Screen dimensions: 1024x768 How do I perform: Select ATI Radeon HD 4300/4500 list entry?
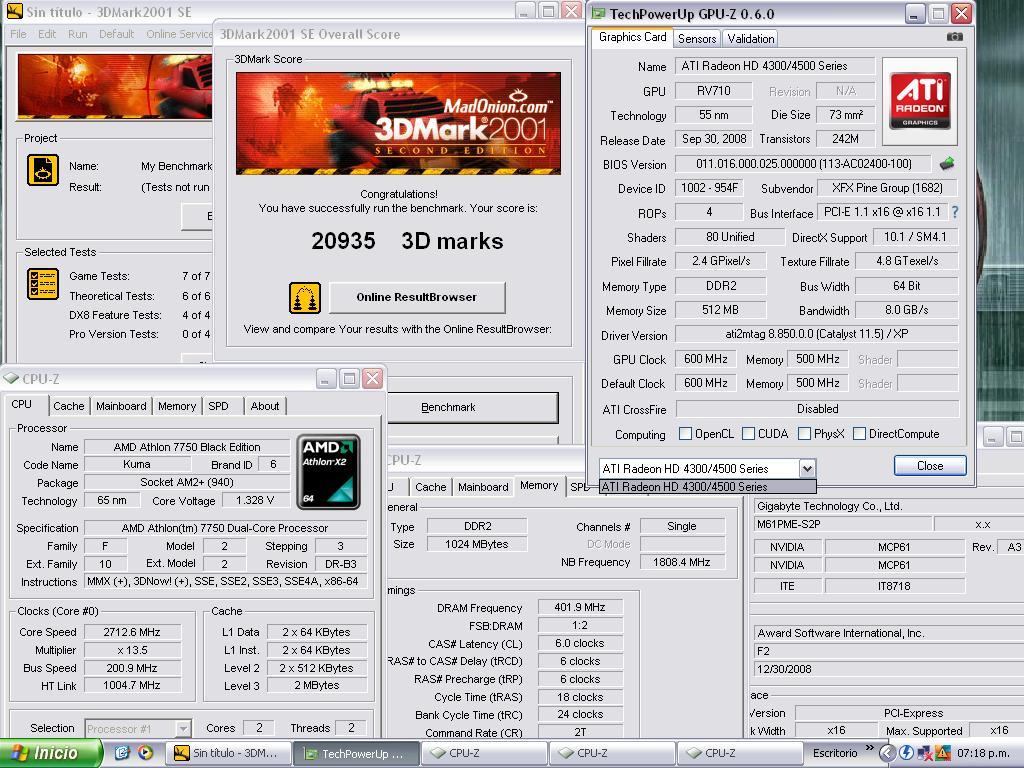click(x=707, y=487)
